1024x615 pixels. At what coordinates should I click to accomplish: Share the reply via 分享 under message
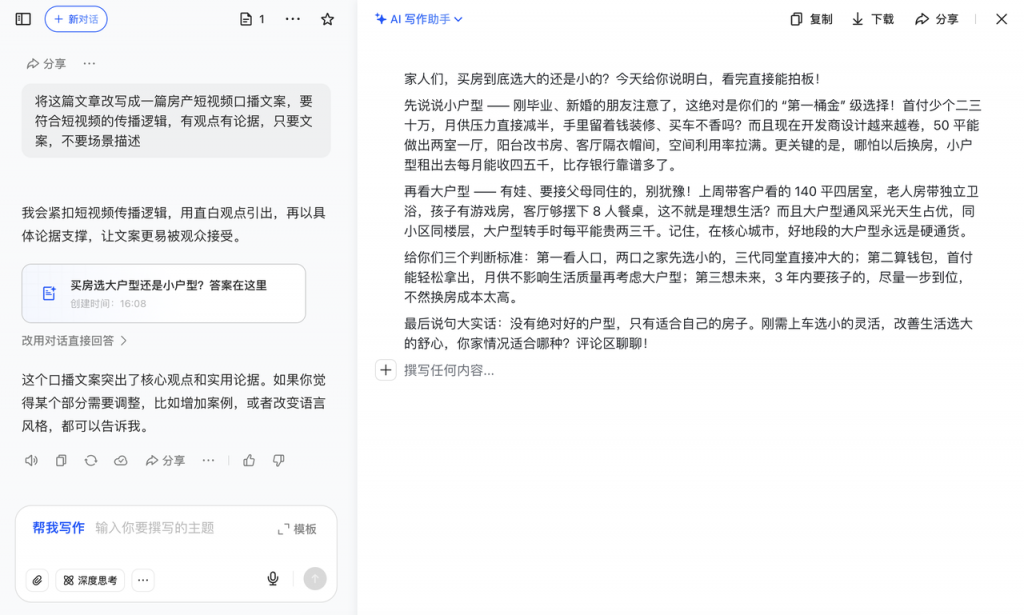pyautogui.click(x=165, y=460)
